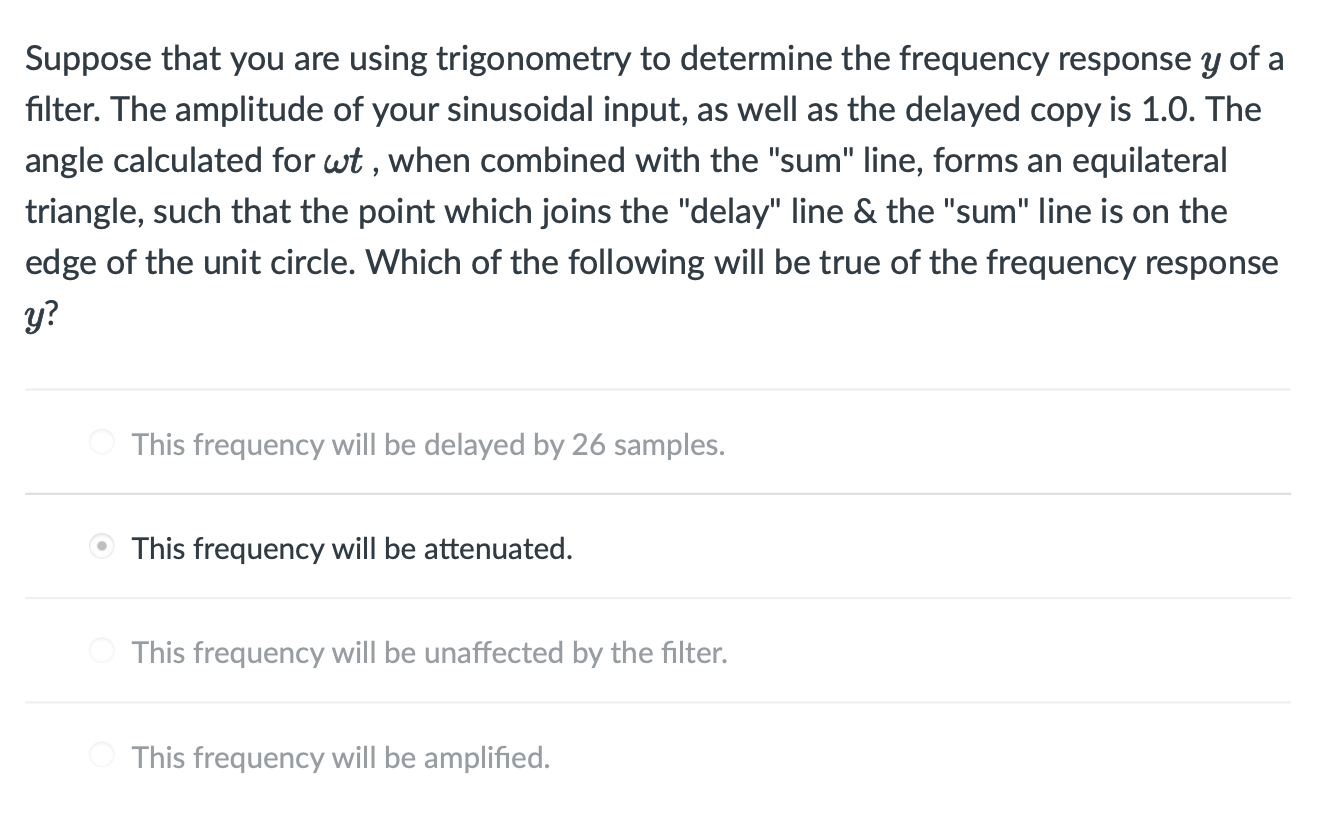Click the "This frequency will be amplified" answer text
Screen dimensions: 1318x828
(341, 757)
